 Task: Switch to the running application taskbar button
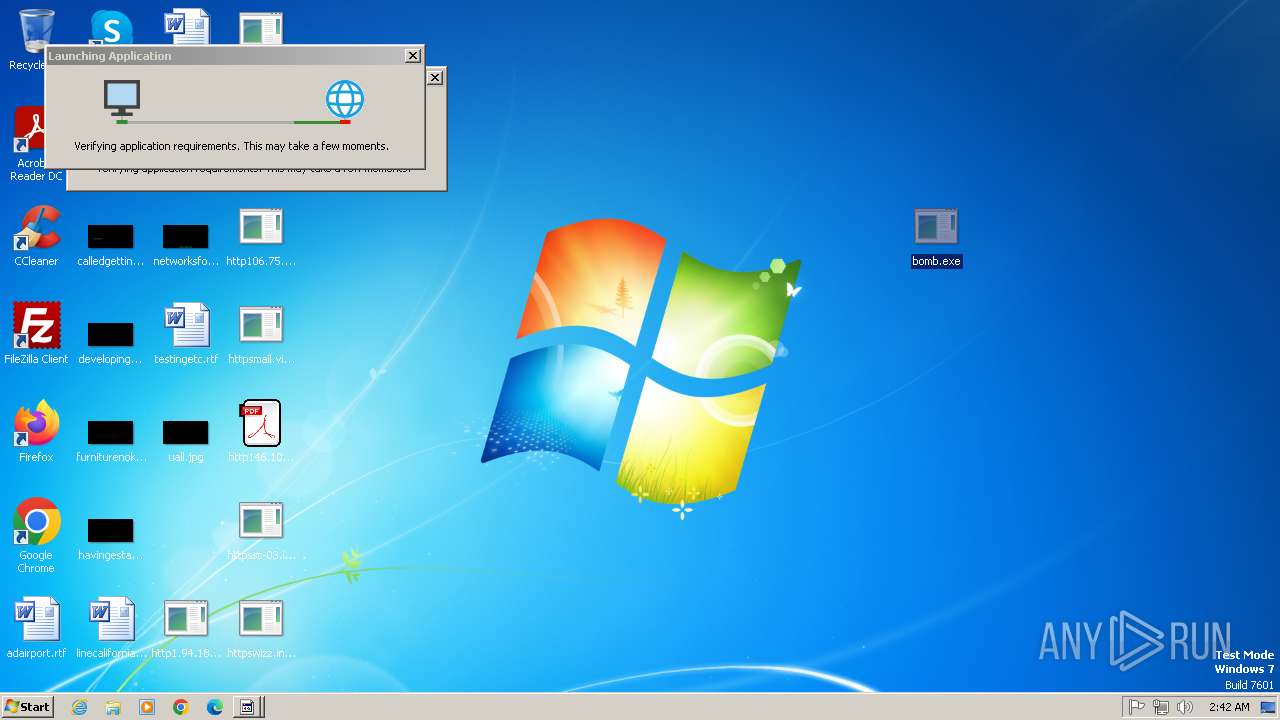tap(248, 707)
